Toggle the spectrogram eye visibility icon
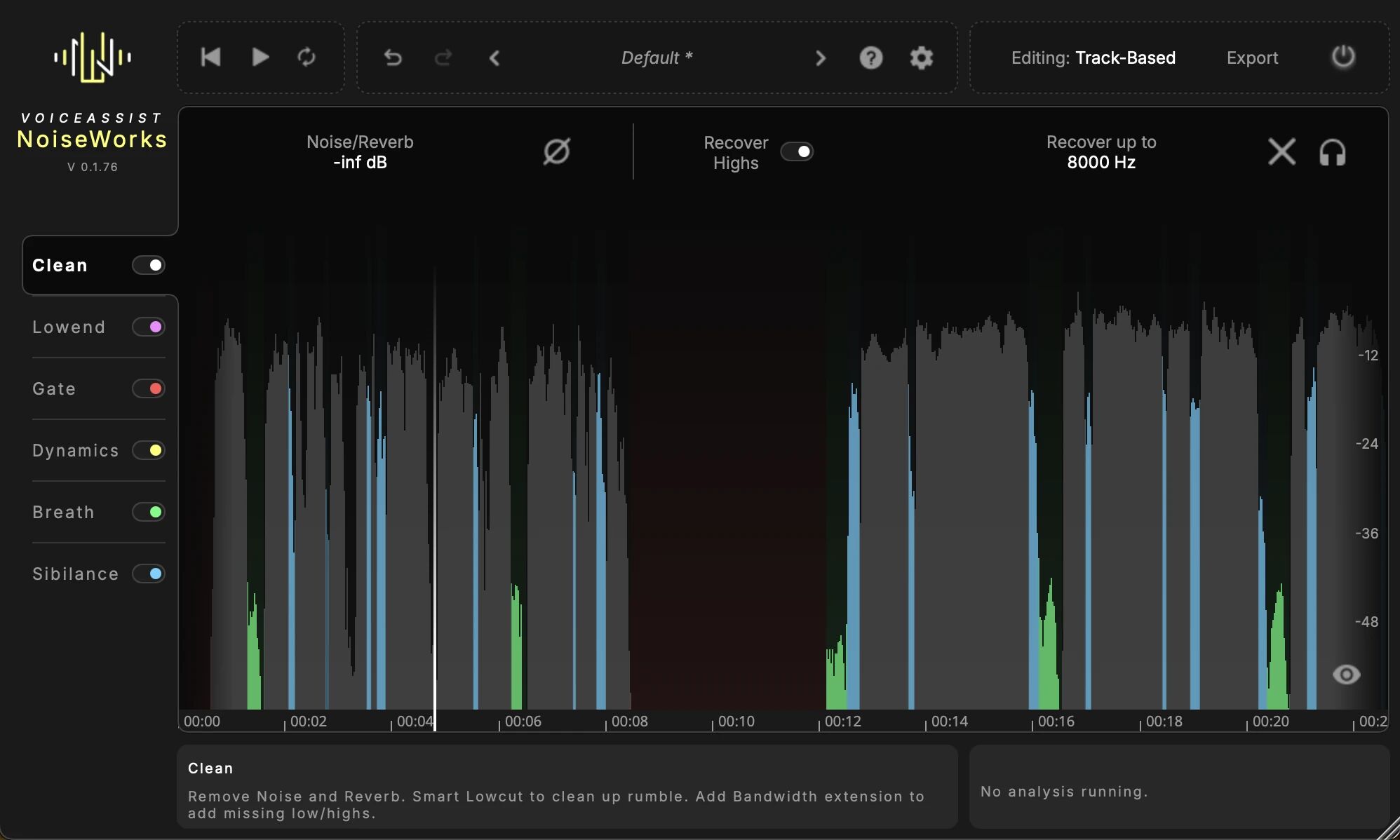 1345,675
